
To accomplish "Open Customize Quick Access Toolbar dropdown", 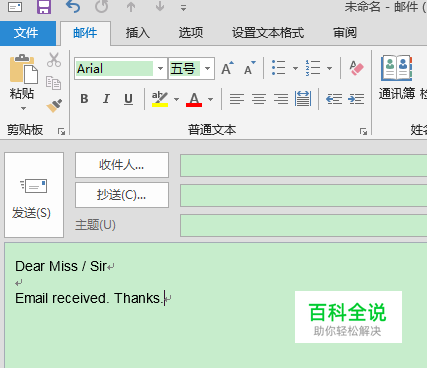I will 183,8.
